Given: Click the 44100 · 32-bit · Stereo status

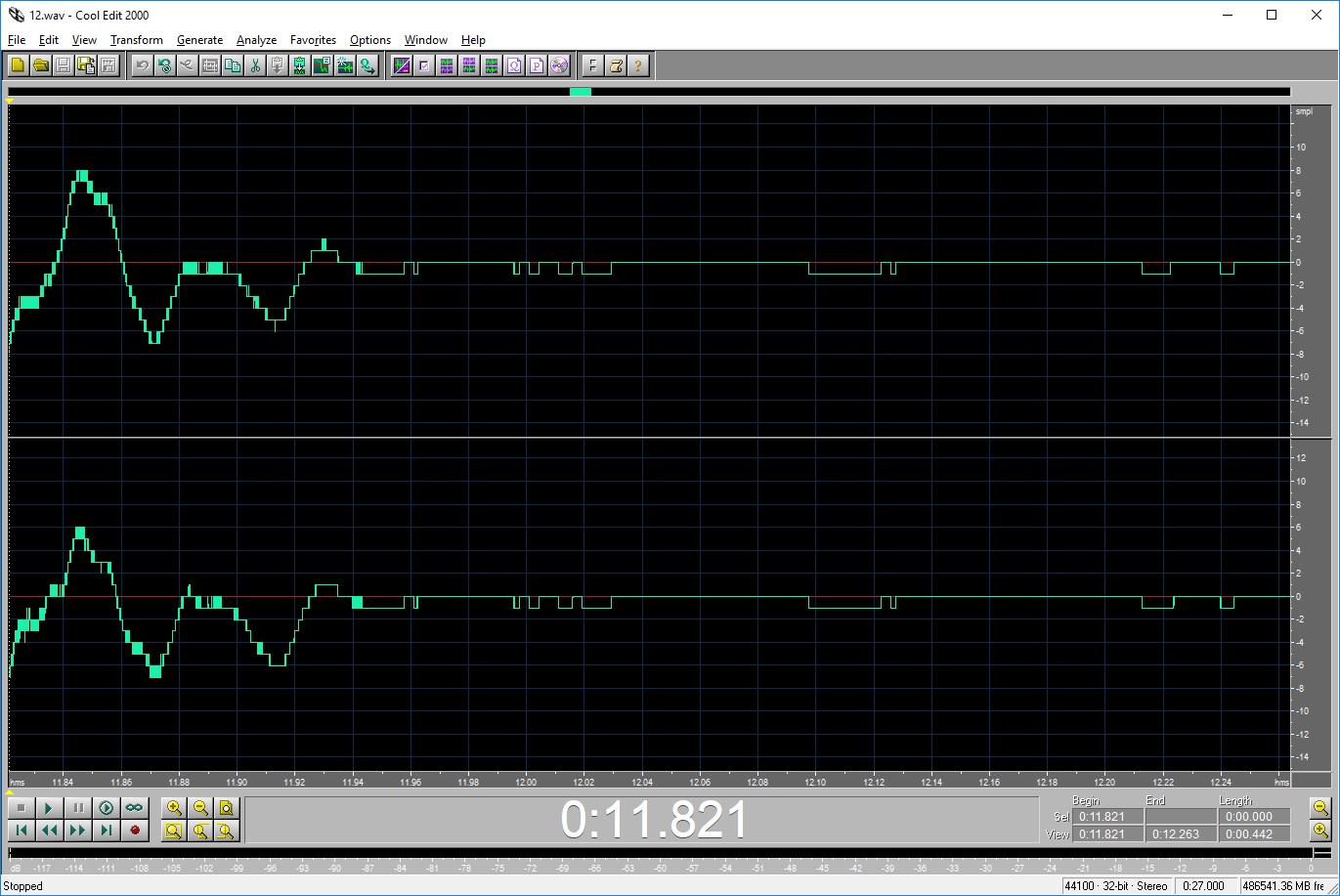Looking at the screenshot, I should (x=1117, y=886).
